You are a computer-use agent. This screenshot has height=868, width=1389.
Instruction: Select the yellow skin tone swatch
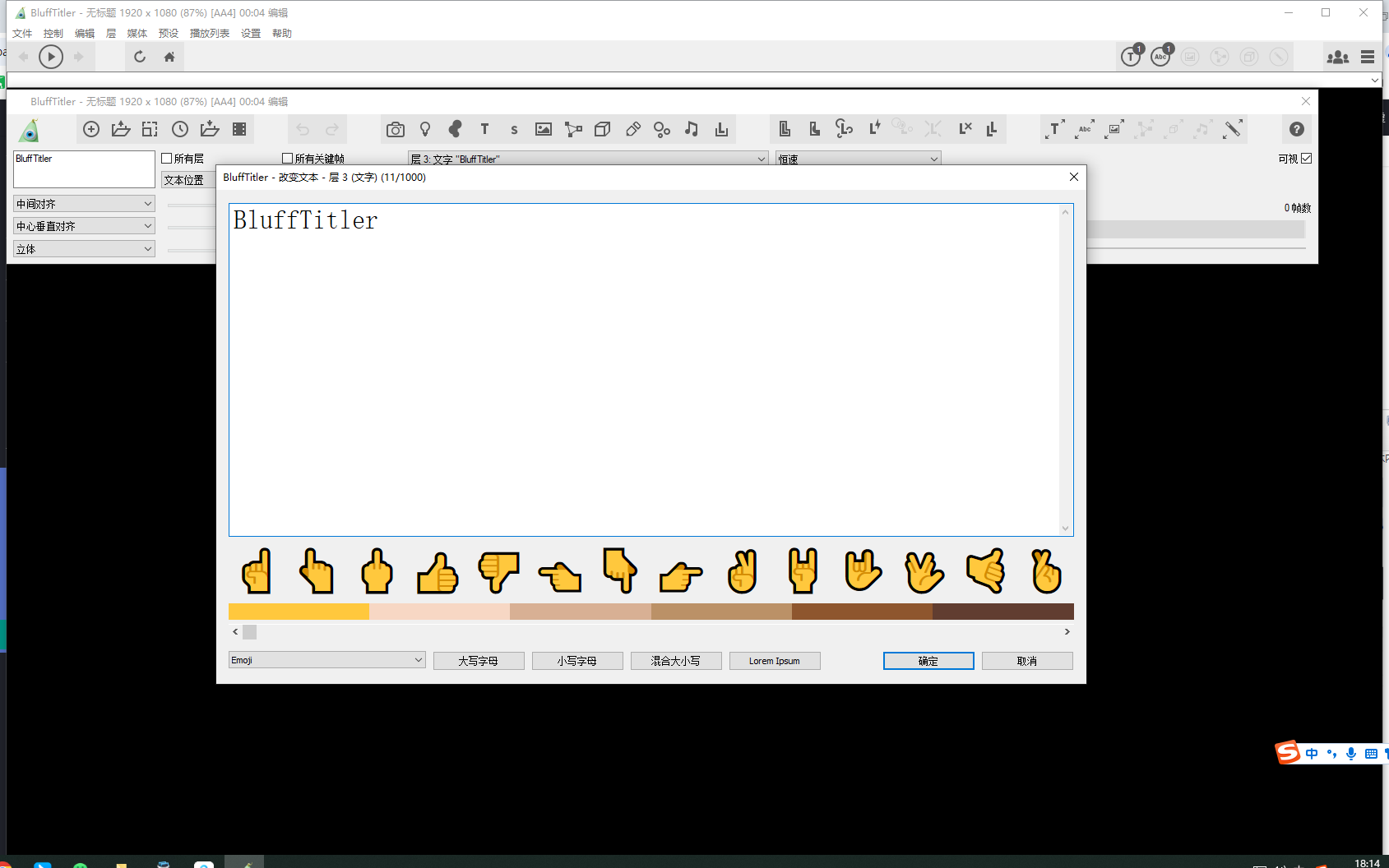299,612
